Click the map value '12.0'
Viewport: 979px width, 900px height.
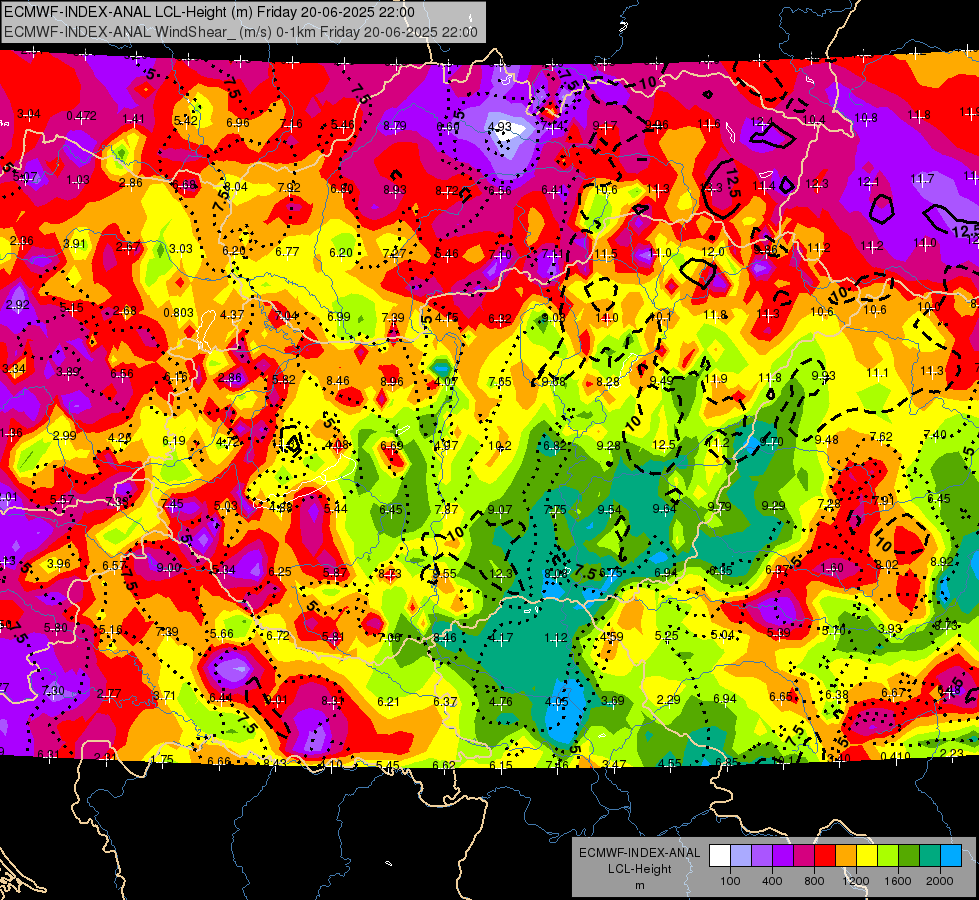coord(713,251)
